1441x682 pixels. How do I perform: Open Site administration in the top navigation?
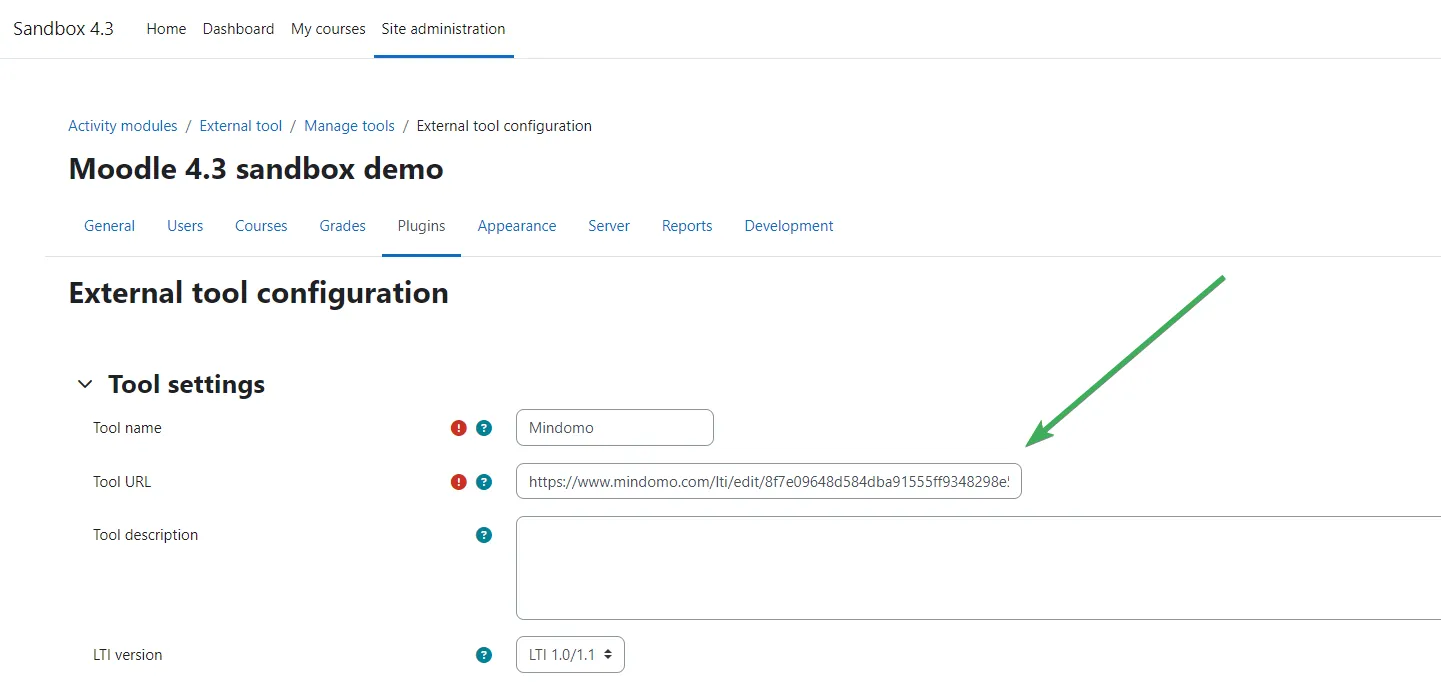click(443, 29)
